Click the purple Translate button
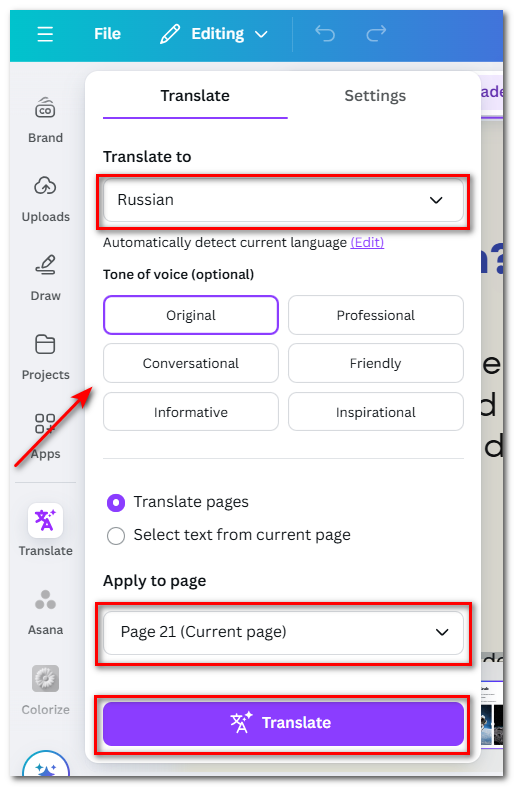 coord(283,723)
